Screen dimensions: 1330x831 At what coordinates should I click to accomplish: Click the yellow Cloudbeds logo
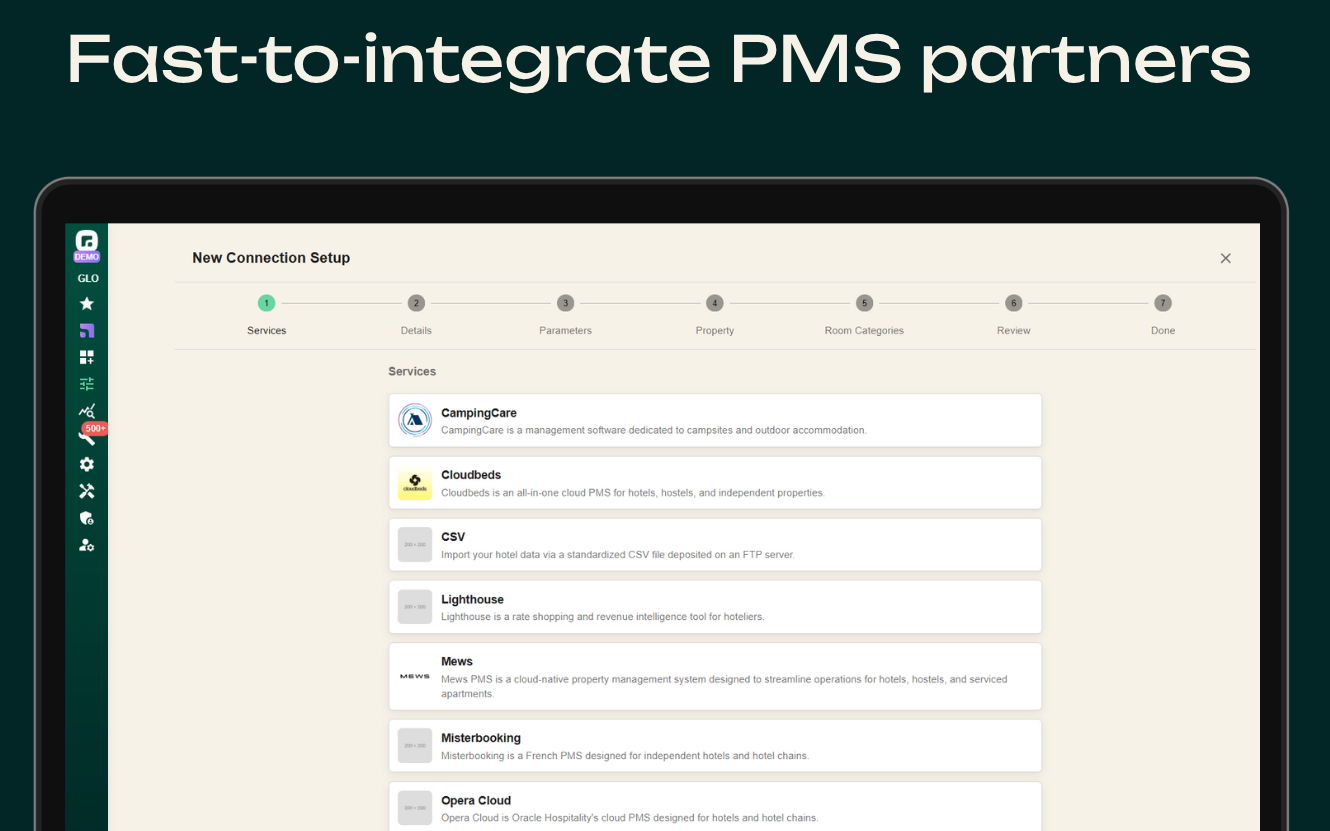(415, 483)
